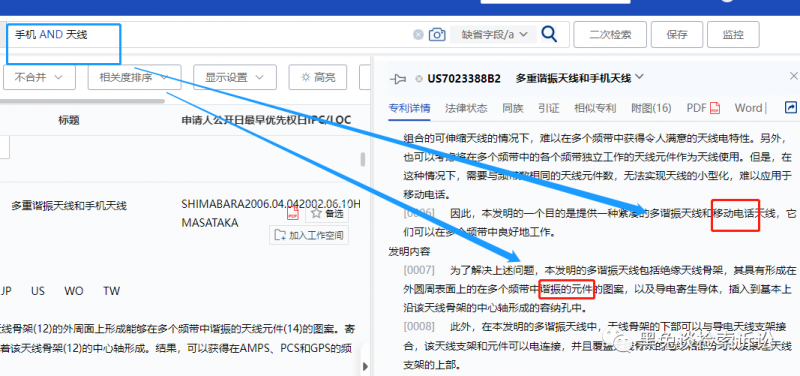
Task: Open the Word tab in detail panel
Action: click(748, 108)
